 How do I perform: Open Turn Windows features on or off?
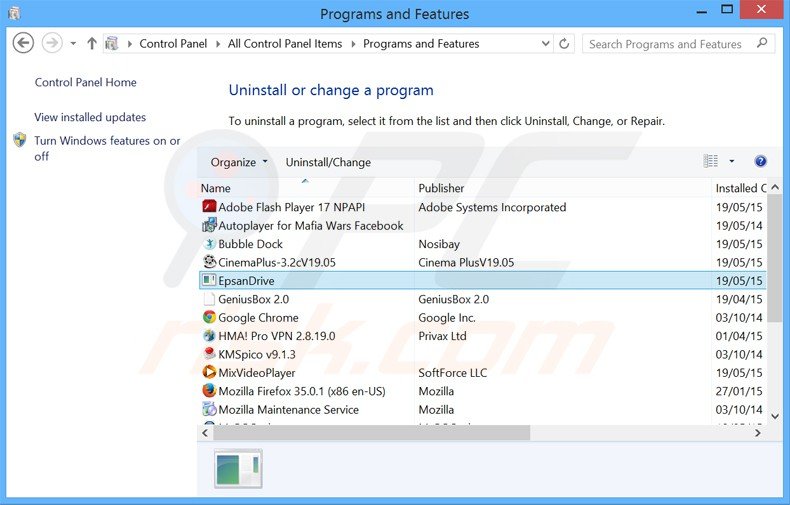coord(107,148)
